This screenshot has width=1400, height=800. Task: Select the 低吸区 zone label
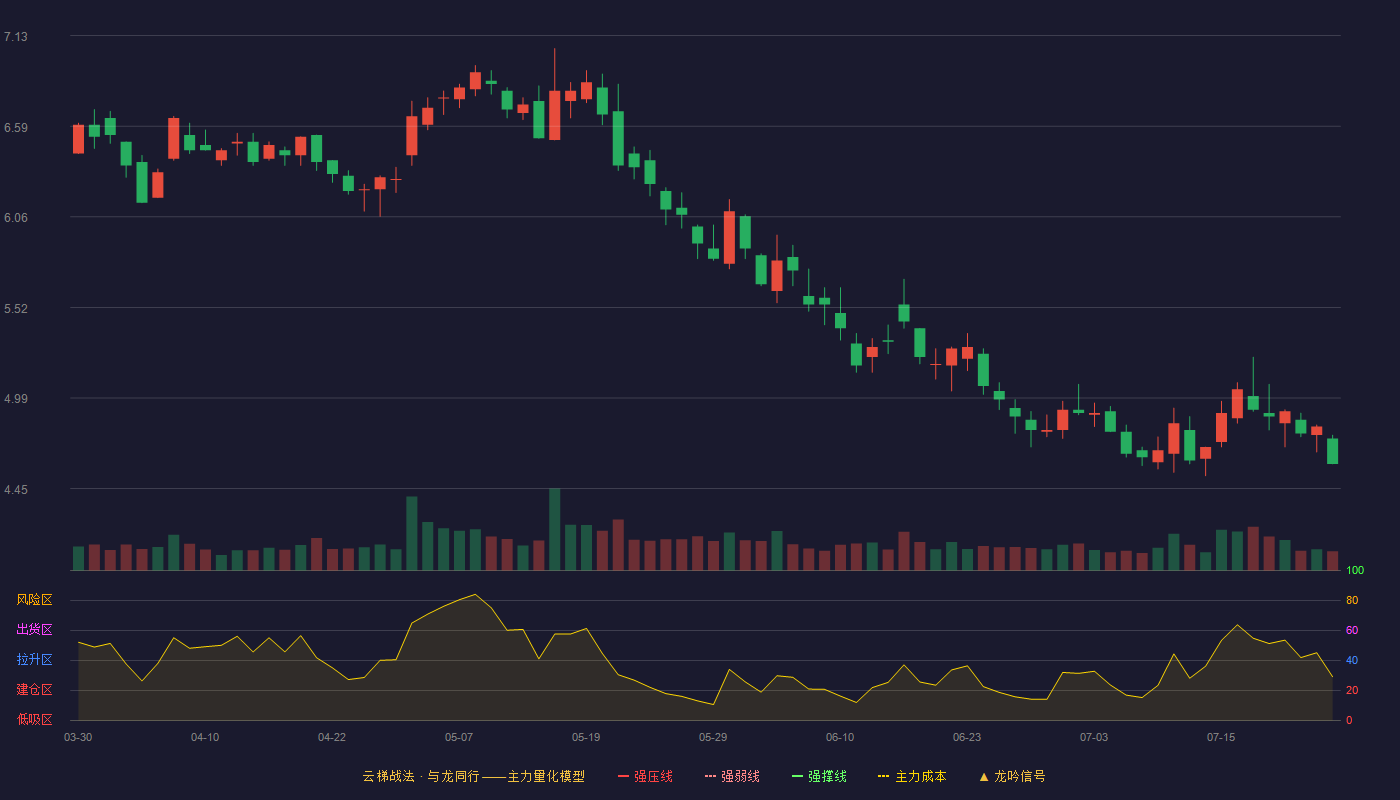[34, 719]
